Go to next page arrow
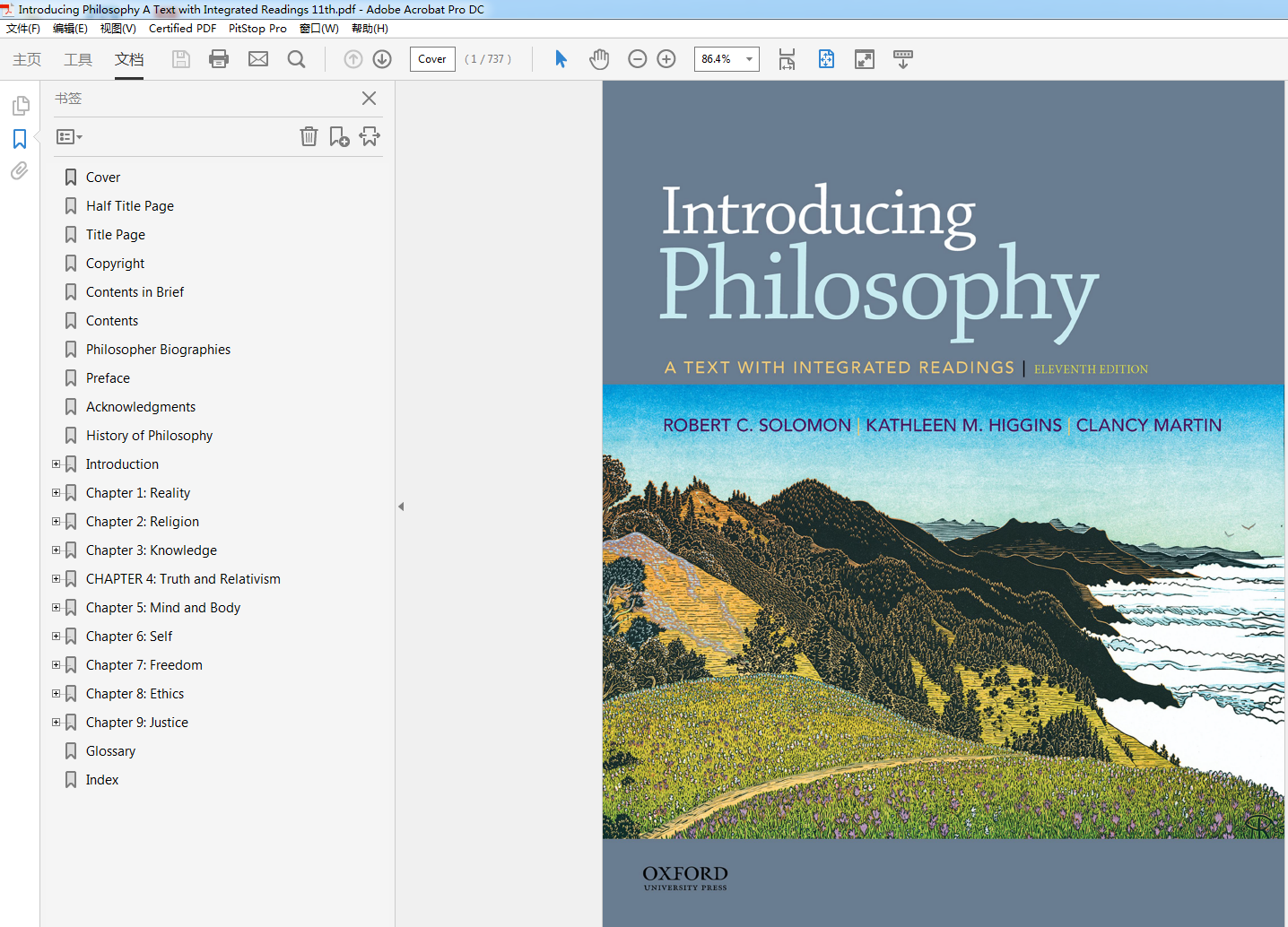The height and width of the screenshot is (927, 1288). 382,59
